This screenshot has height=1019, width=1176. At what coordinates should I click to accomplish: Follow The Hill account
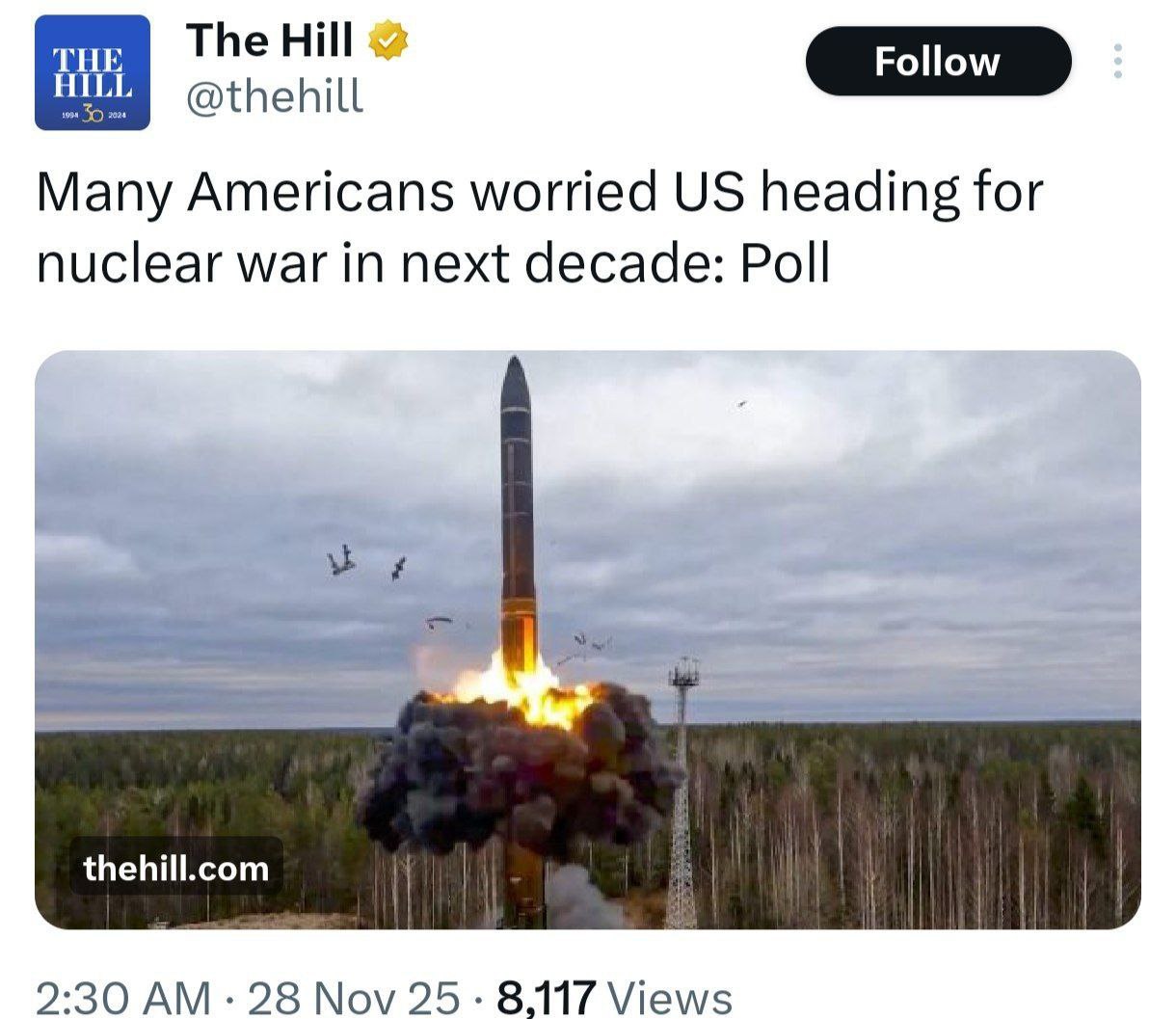pyautogui.click(x=938, y=62)
